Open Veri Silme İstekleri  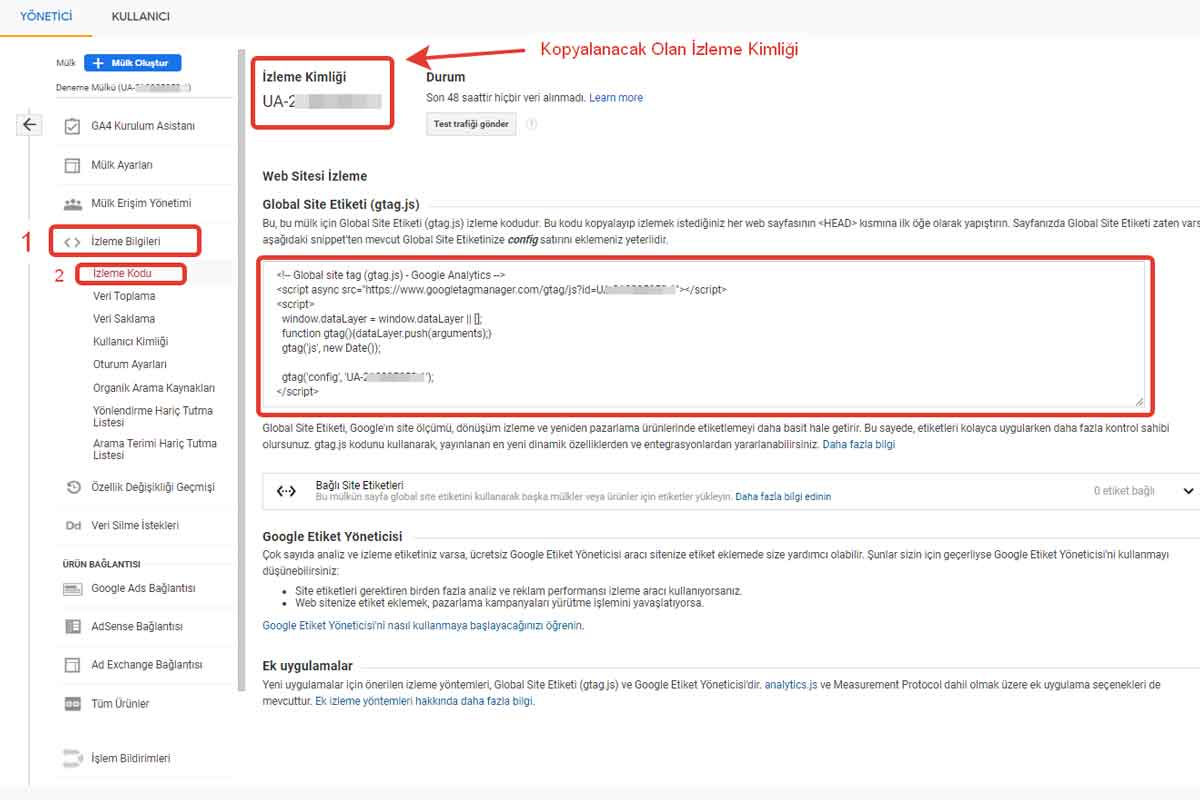click(135, 525)
